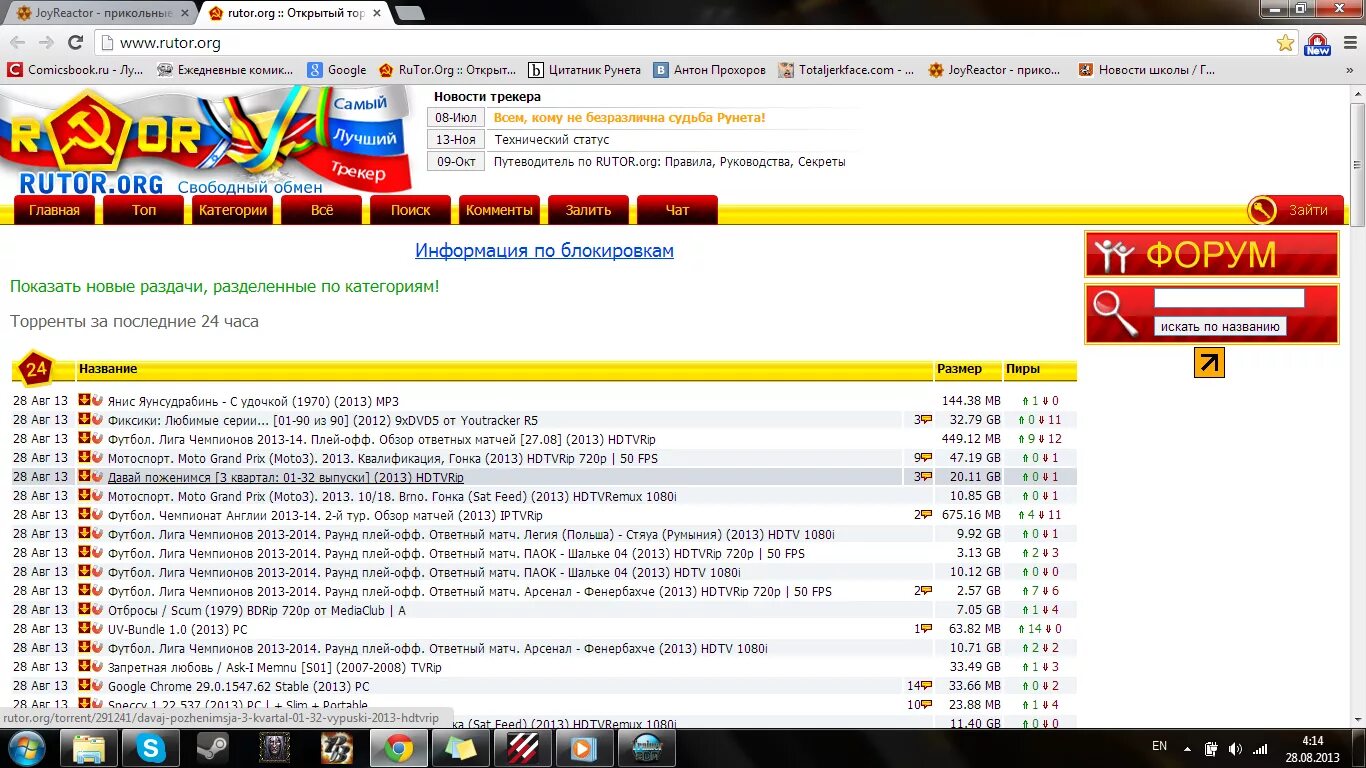Click the browser Back arrow
This screenshot has width=1366, height=768.
[x=16, y=43]
